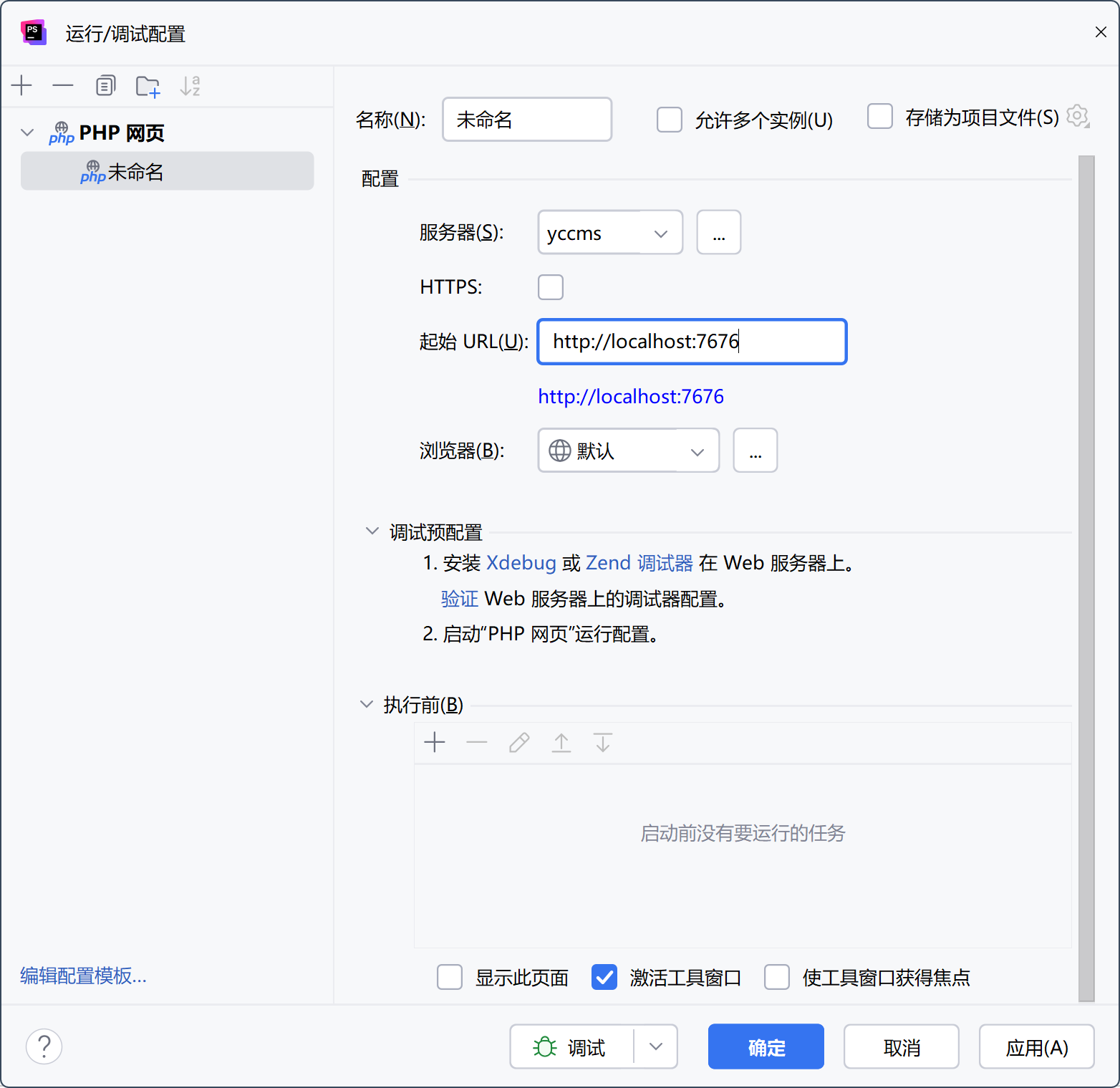
Task: Click the 确定 button
Action: coord(766,1046)
